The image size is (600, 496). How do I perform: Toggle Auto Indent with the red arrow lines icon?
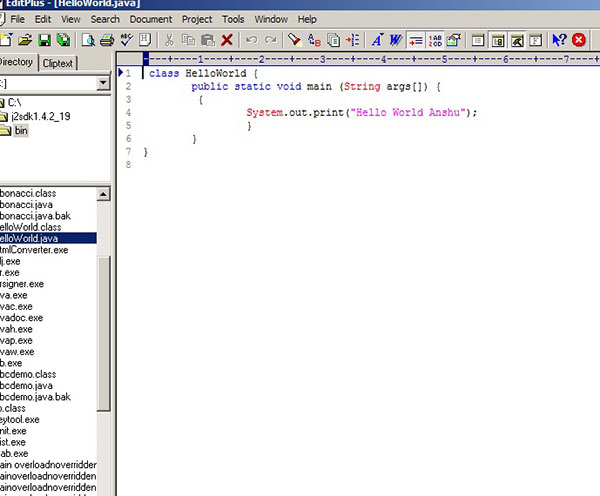(x=416, y=40)
